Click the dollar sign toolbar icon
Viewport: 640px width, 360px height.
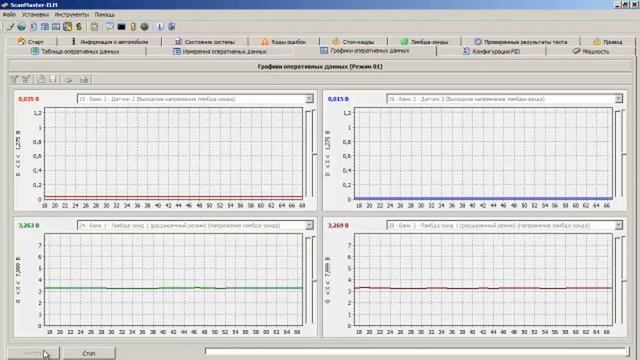pos(79,27)
